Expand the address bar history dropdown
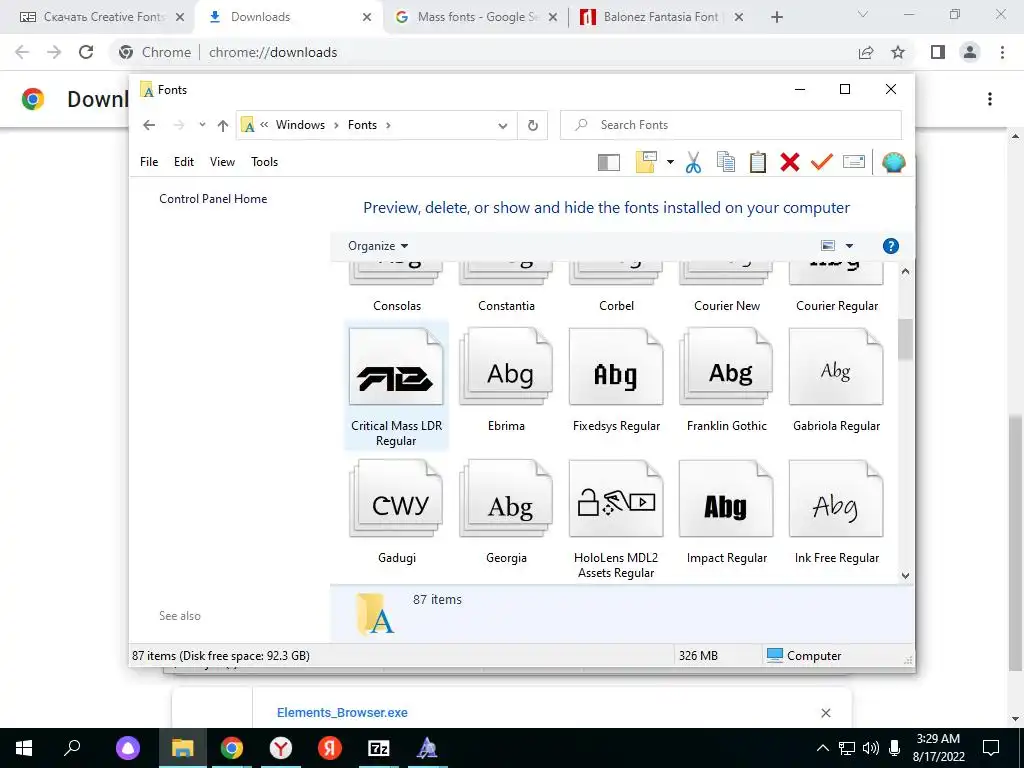The image size is (1024, 768). [x=503, y=125]
